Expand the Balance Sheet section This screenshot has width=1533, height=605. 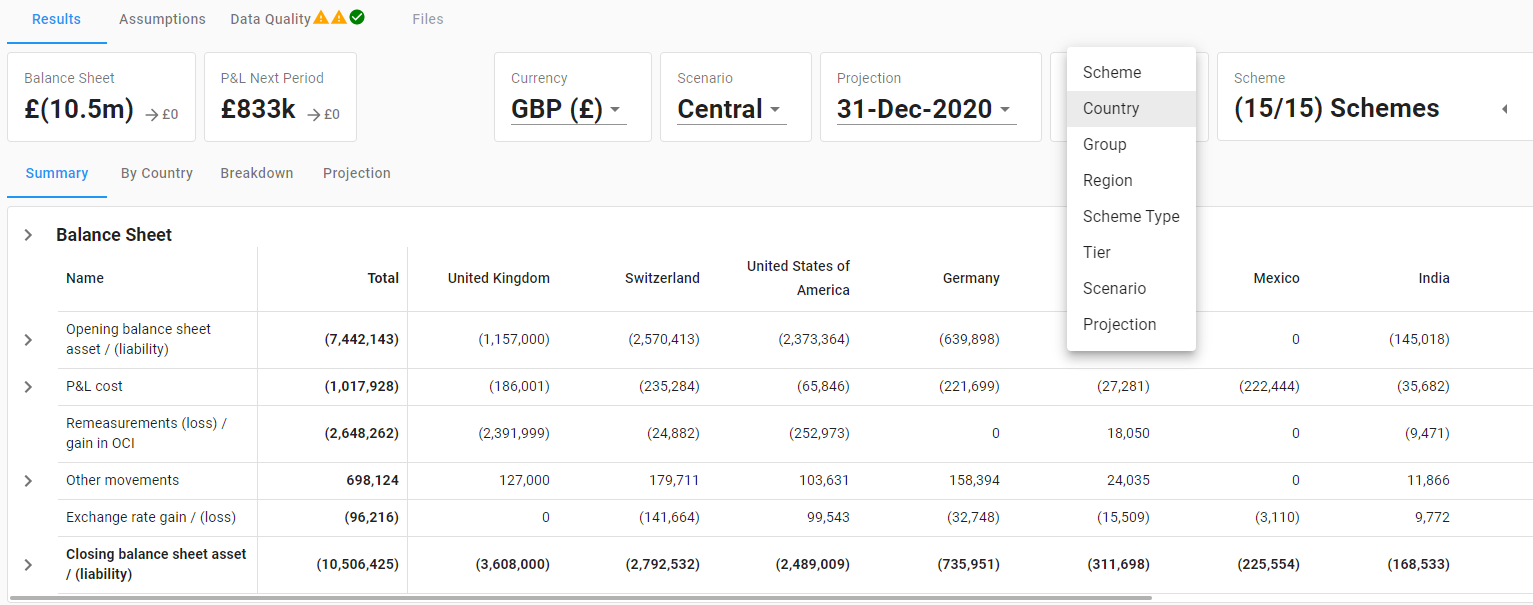tap(29, 235)
